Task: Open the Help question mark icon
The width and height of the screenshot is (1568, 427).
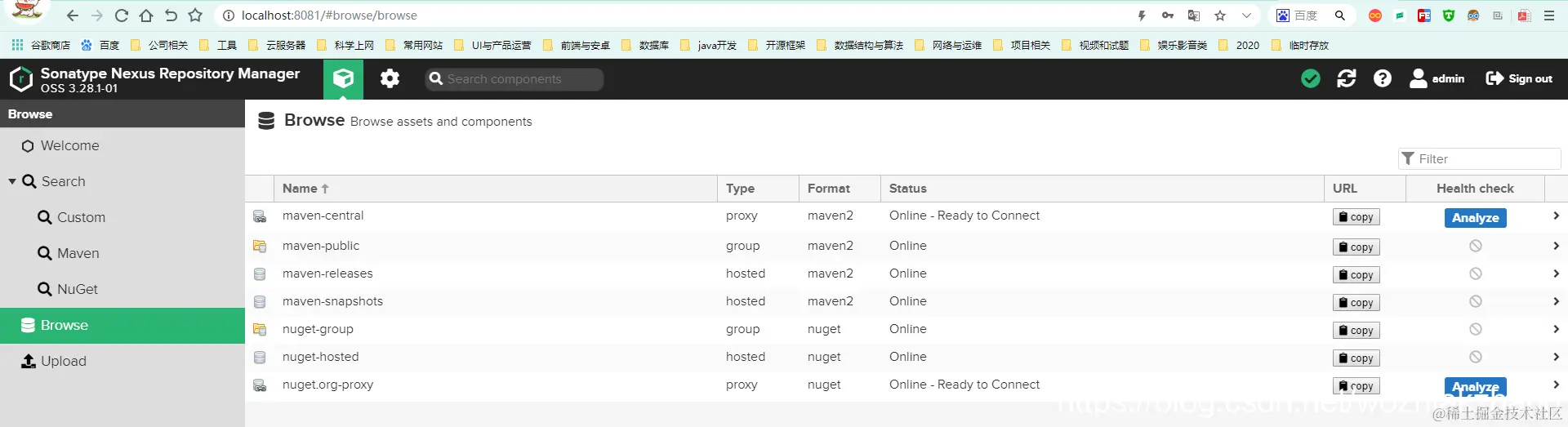Action: click(1383, 78)
